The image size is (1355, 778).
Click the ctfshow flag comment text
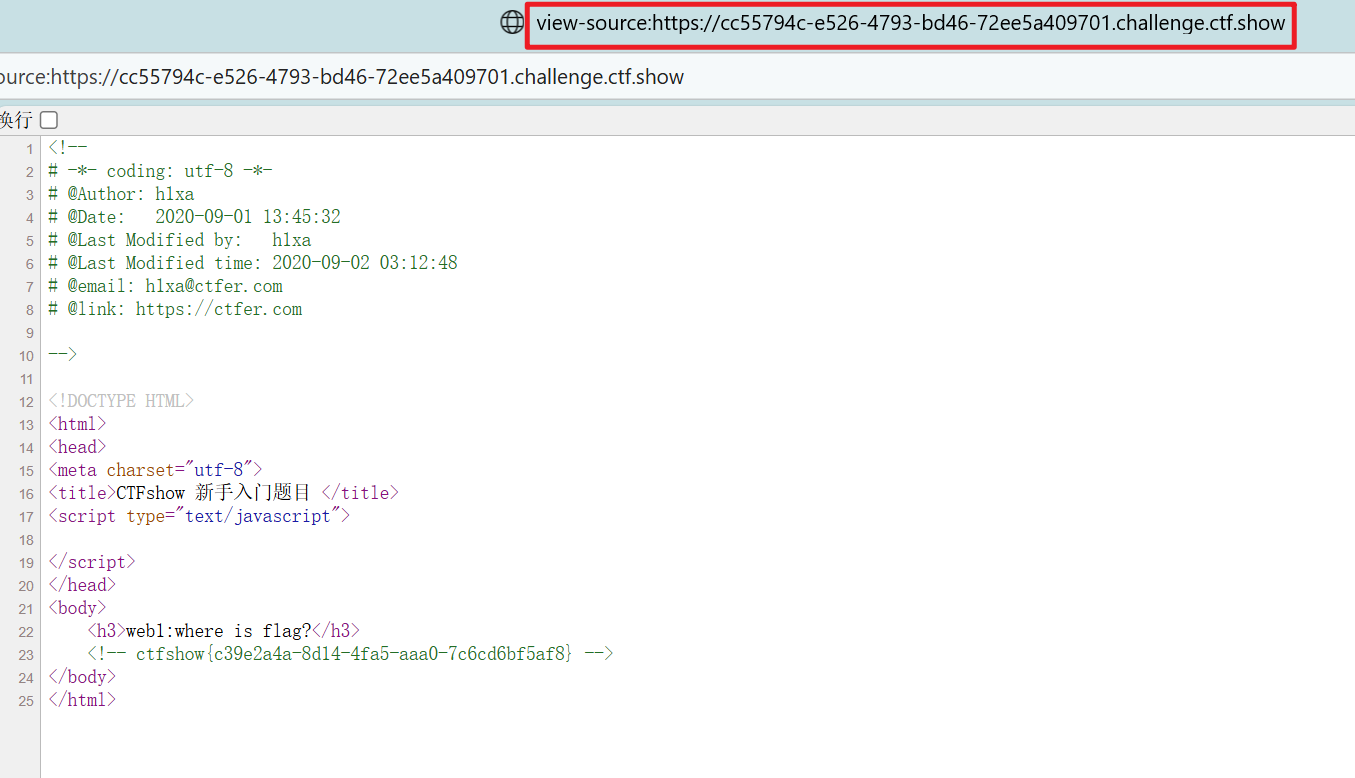click(x=350, y=654)
